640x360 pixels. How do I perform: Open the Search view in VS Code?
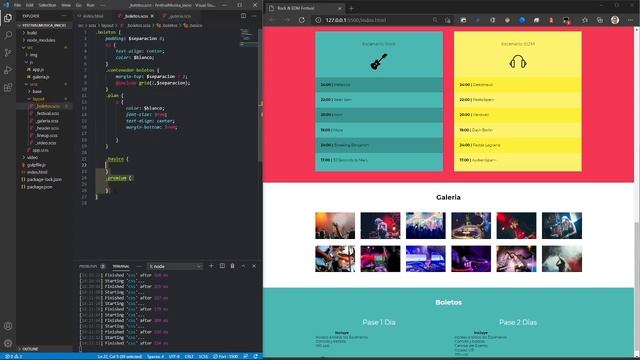(8, 35)
